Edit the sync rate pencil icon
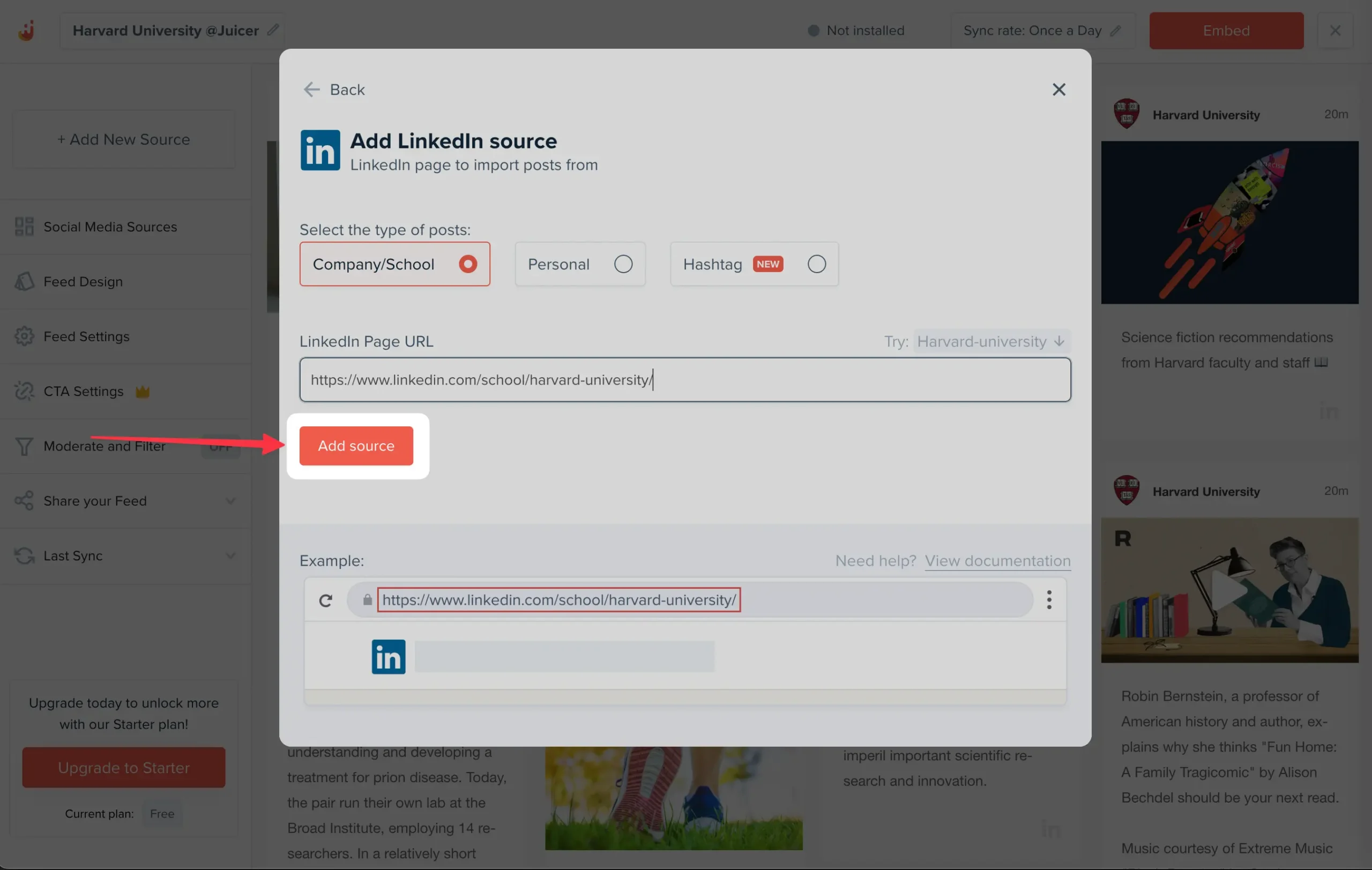 pyautogui.click(x=1116, y=30)
